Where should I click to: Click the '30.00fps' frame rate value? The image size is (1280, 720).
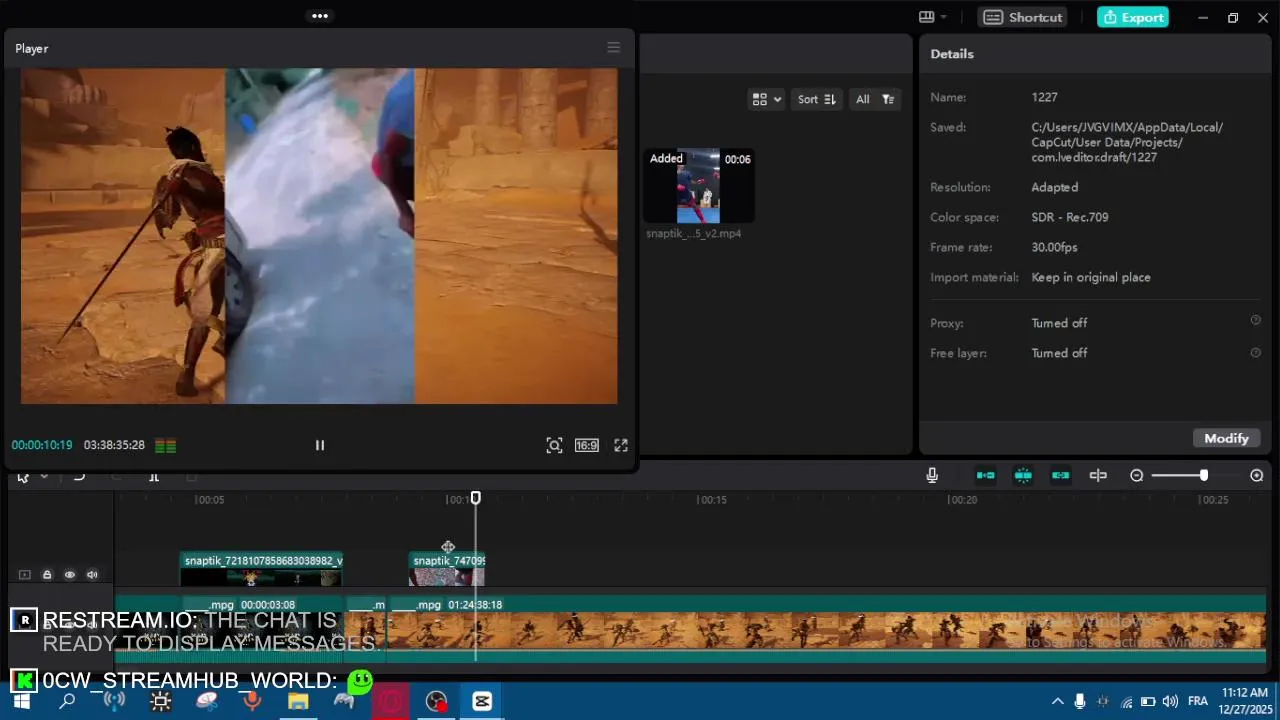[1054, 247]
